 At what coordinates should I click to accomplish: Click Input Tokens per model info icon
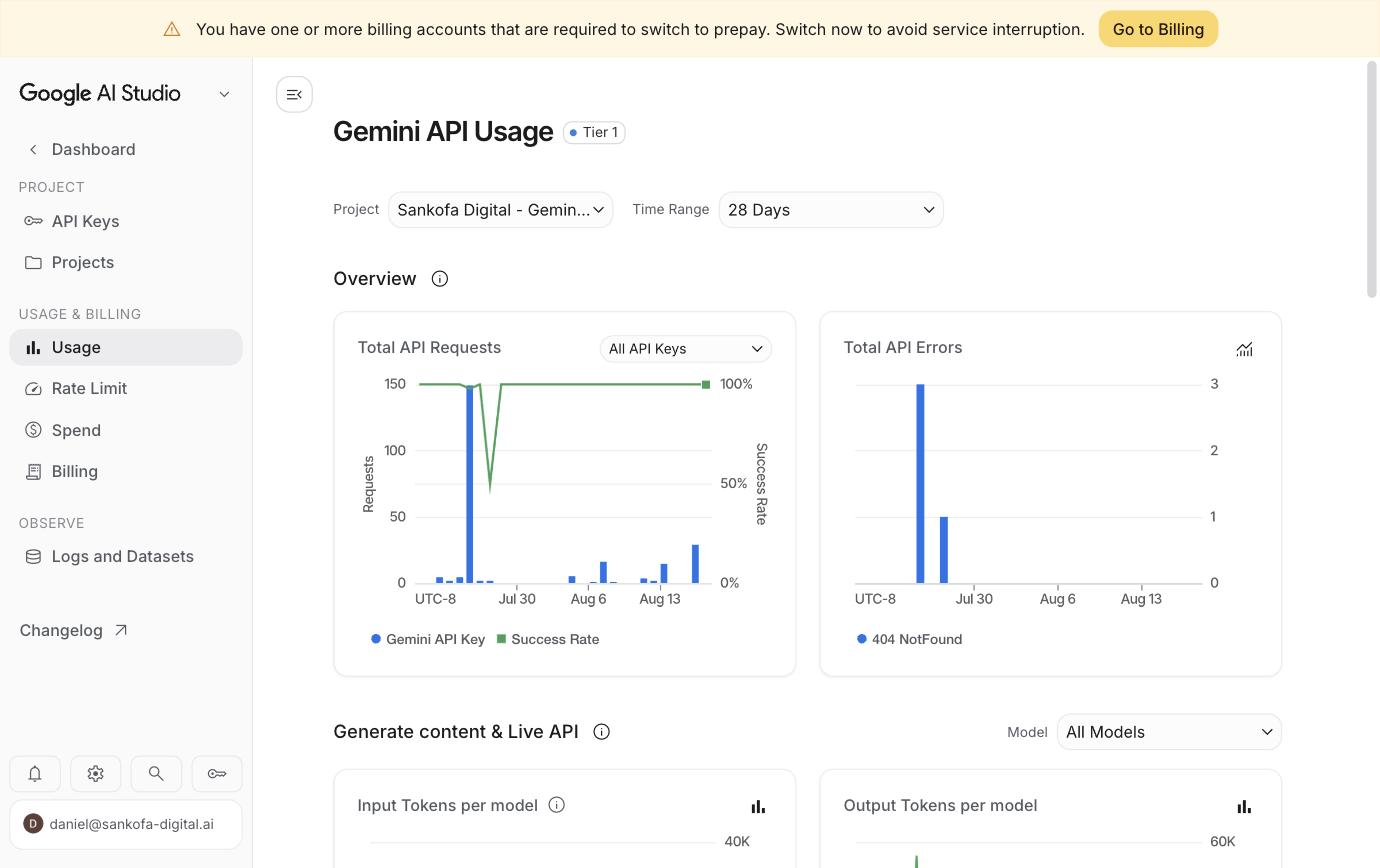coord(557,805)
